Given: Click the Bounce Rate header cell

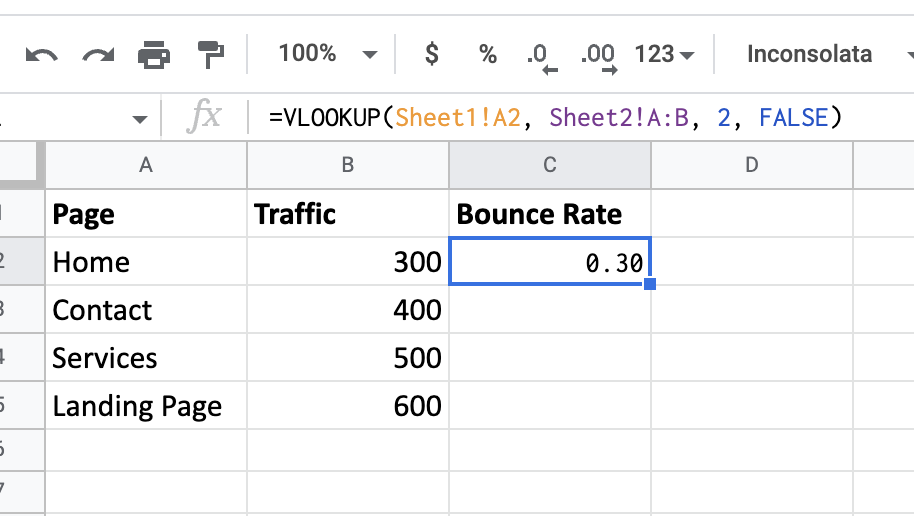Looking at the screenshot, I should tap(540, 214).
